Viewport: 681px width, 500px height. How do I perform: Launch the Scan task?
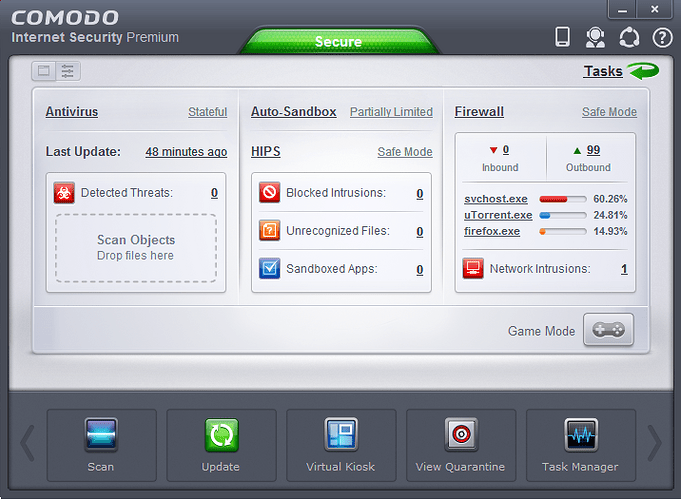click(x=101, y=445)
